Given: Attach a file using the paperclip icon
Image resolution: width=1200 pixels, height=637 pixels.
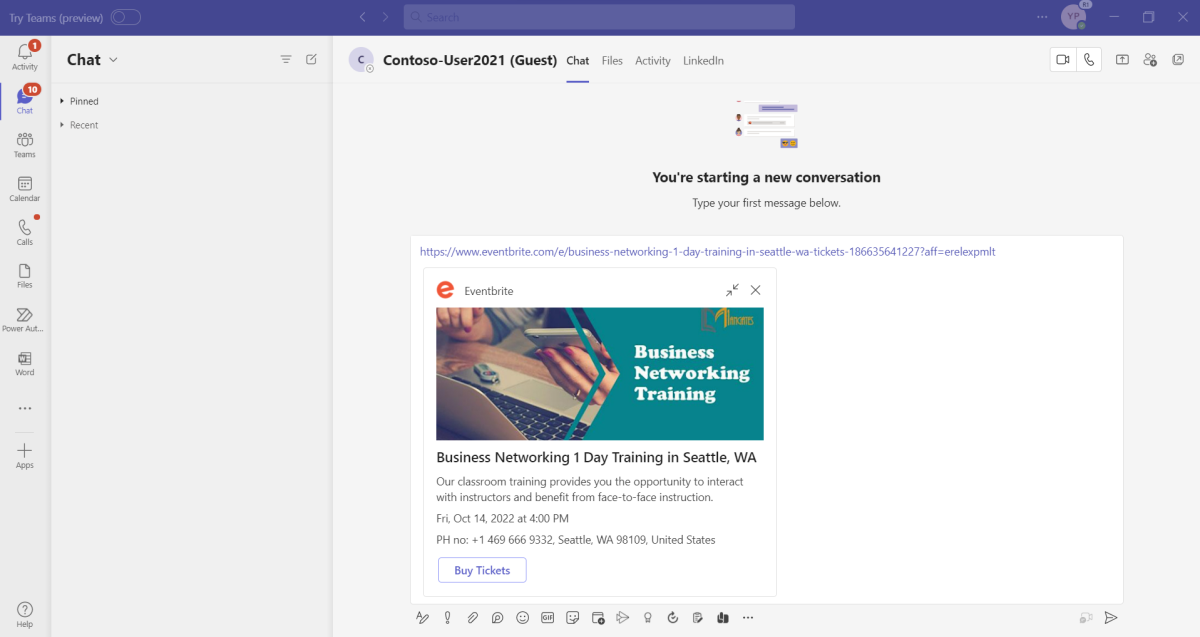Looking at the screenshot, I should pyautogui.click(x=472, y=618).
